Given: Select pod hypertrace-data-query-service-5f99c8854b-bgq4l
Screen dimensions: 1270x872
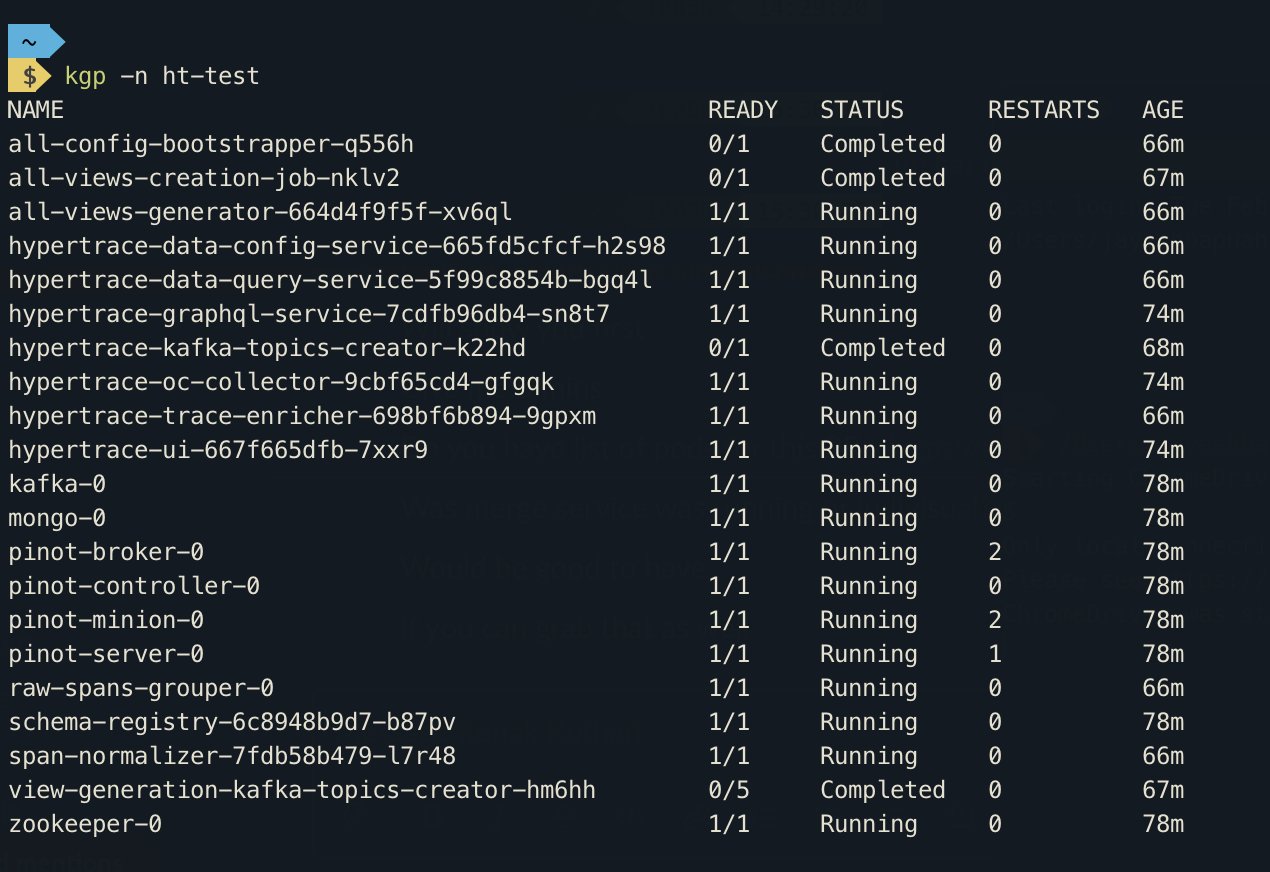Looking at the screenshot, I should tap(330, 280).
